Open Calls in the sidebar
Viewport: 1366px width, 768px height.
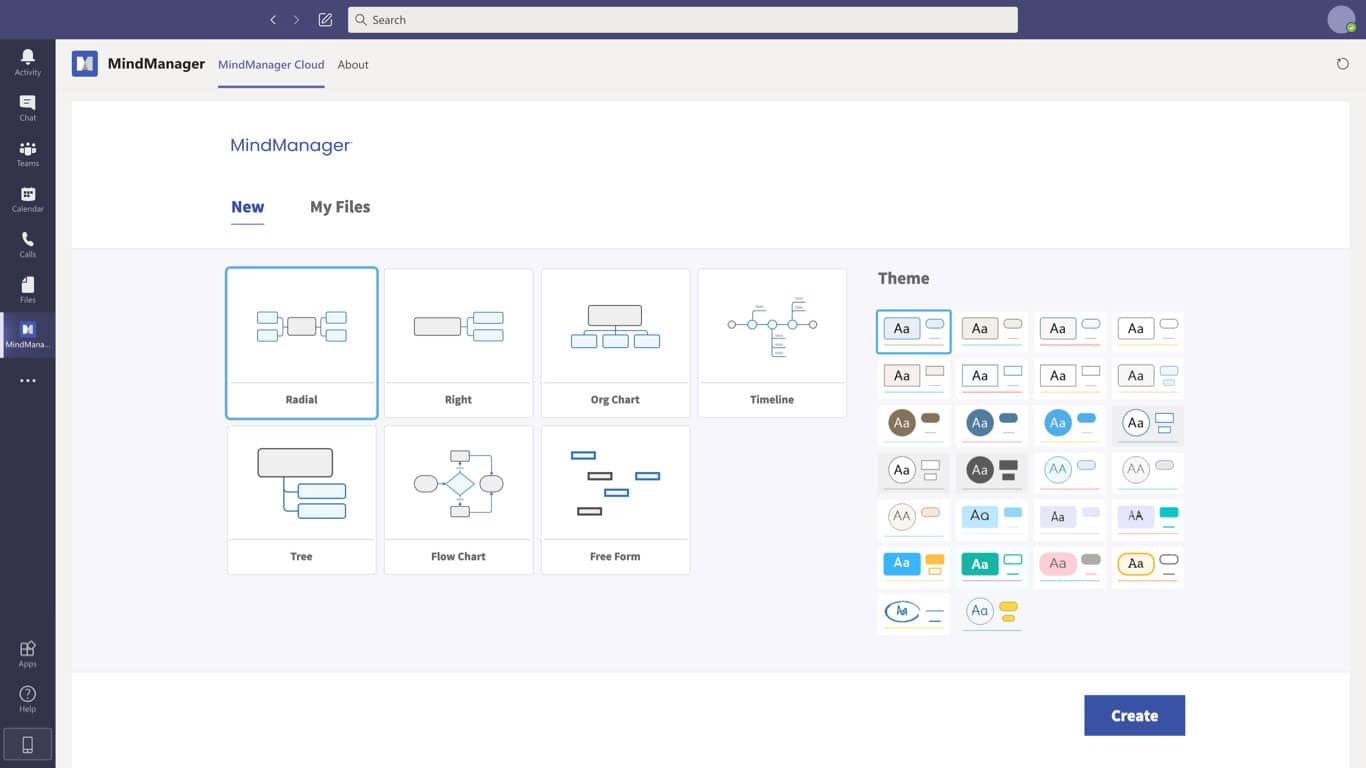[27, 244]
